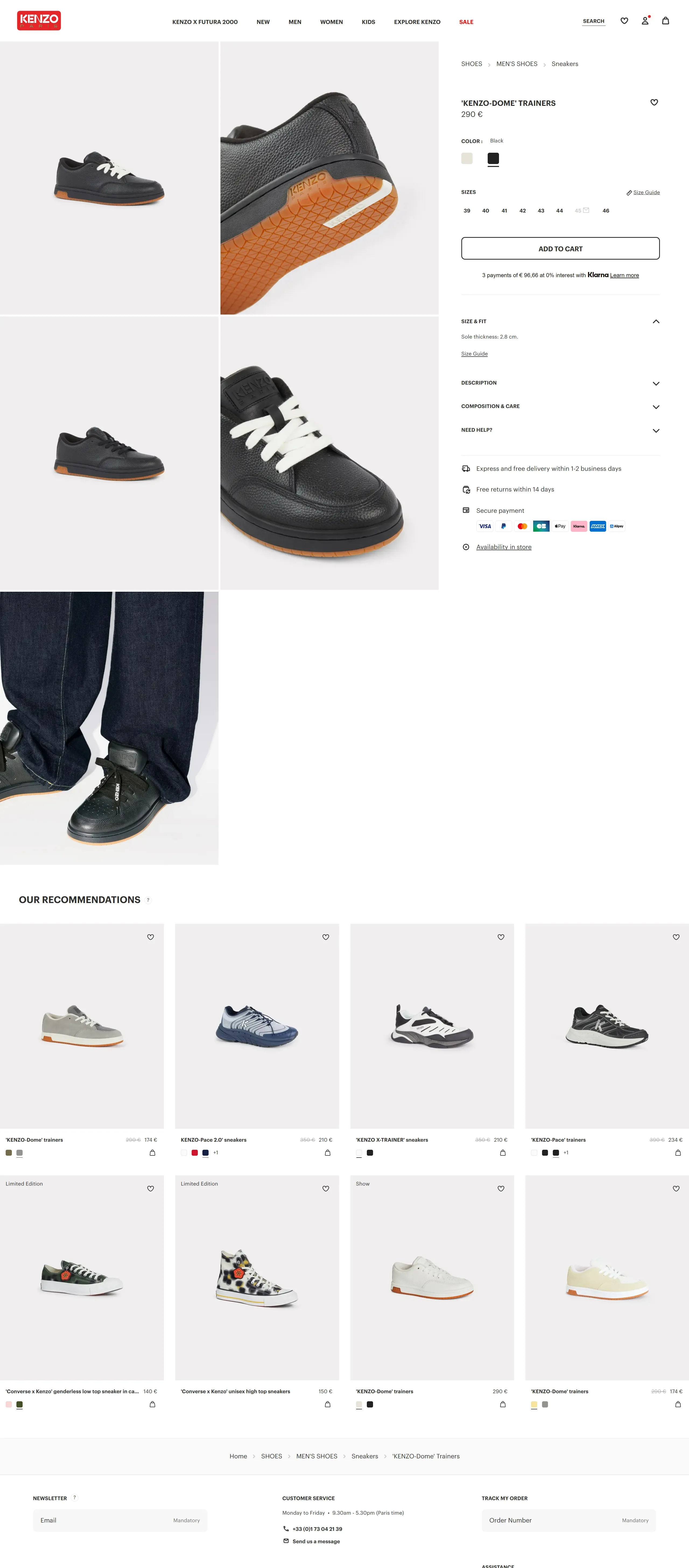Click Add to Cart button
689x1568 pixels.
(x=560, y=248)
